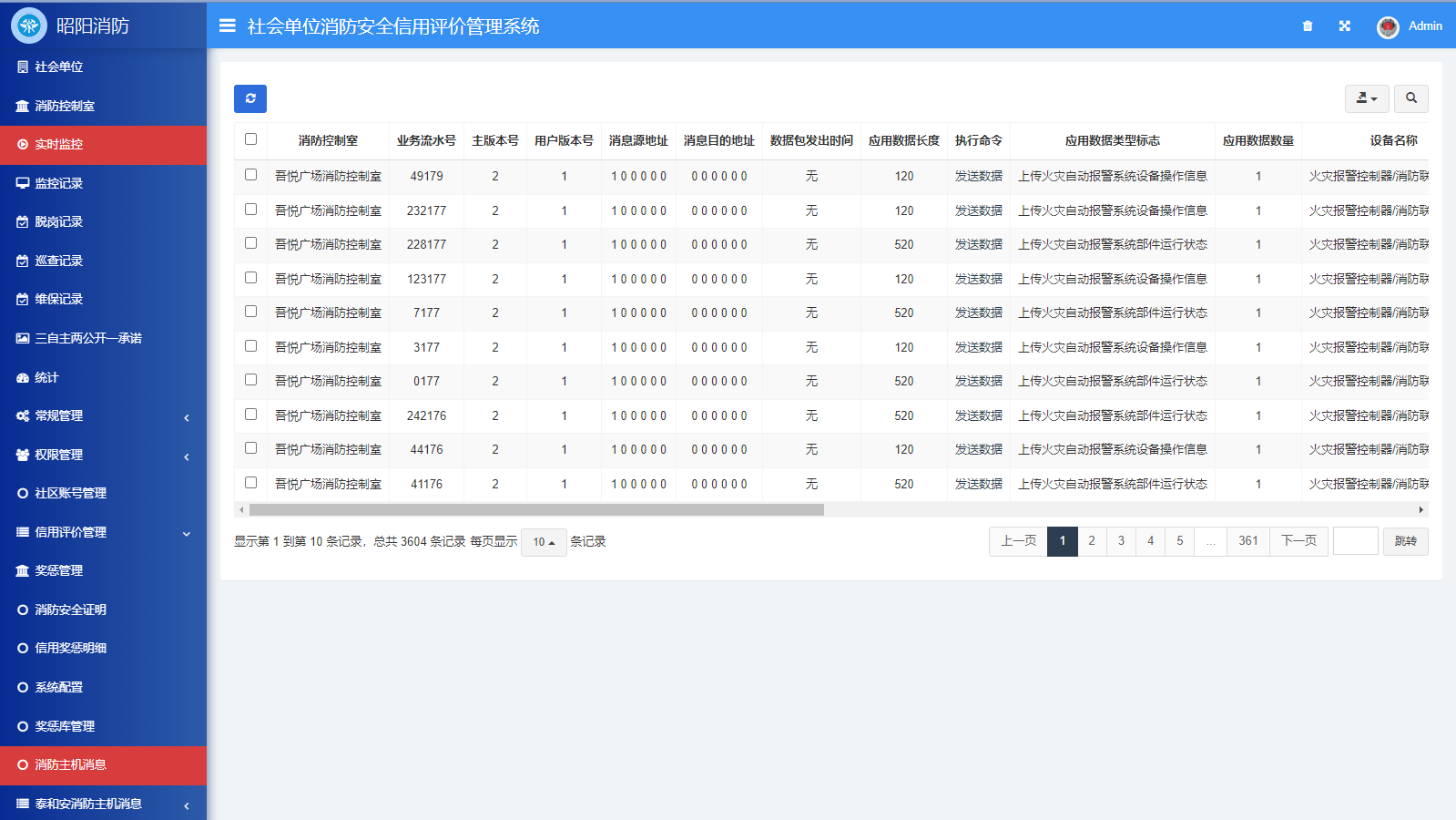Check the row with serial number 0177
The width and height of the screenshot is (1456, 820).
click(x=250, y=379)
